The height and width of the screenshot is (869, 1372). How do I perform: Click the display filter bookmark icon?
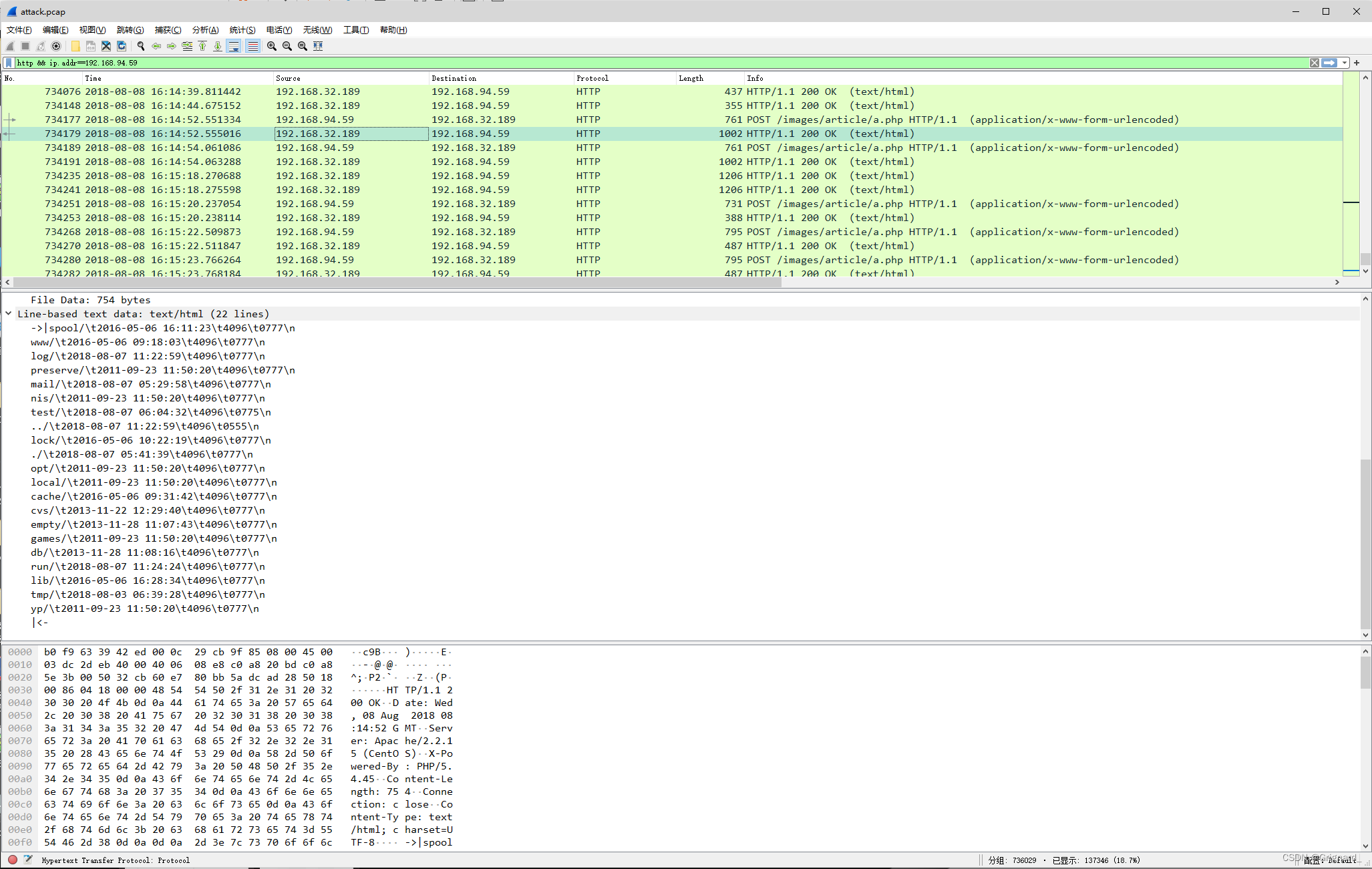coord(9,63)
